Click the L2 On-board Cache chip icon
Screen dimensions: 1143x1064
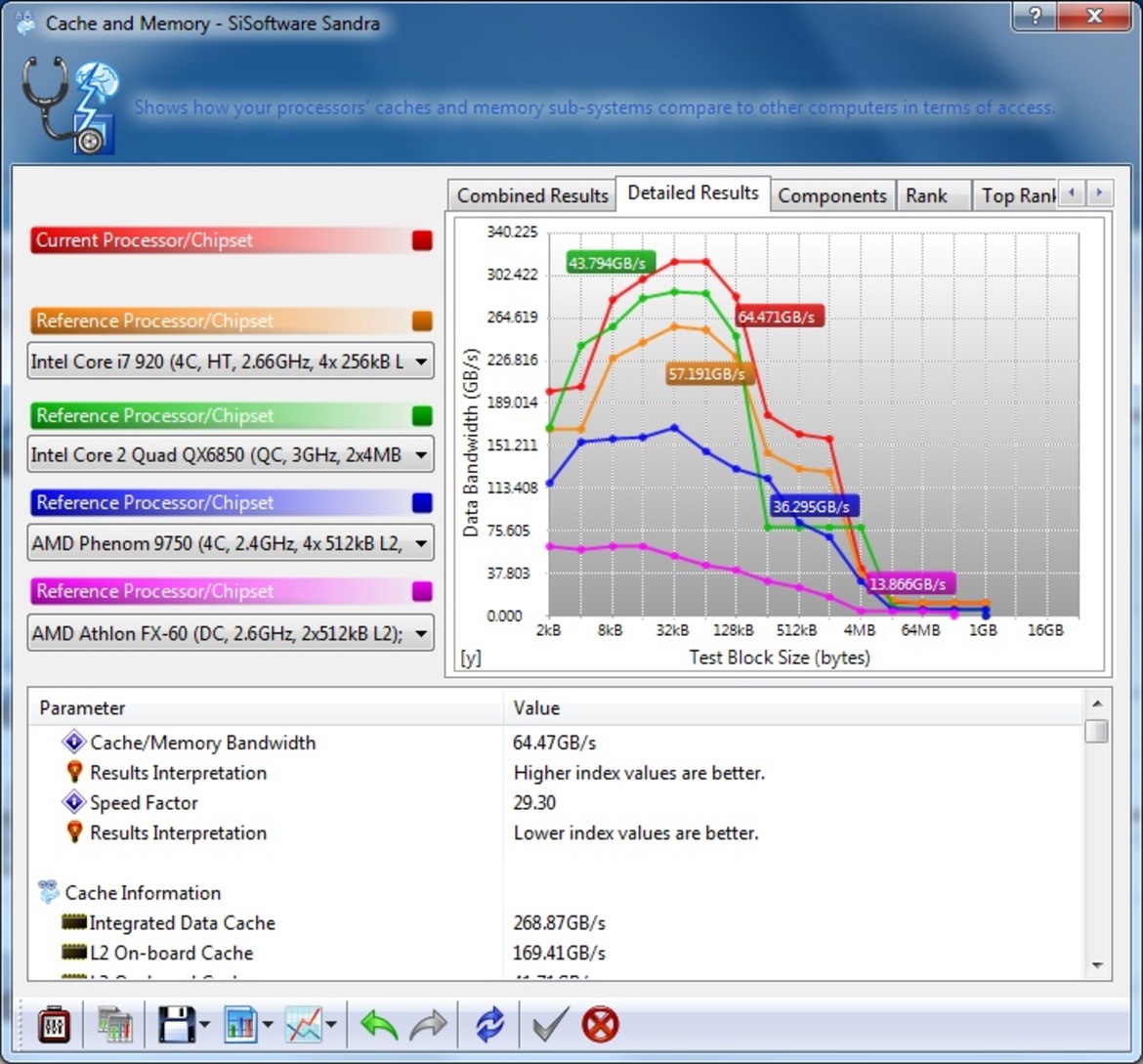pos(73,952)
